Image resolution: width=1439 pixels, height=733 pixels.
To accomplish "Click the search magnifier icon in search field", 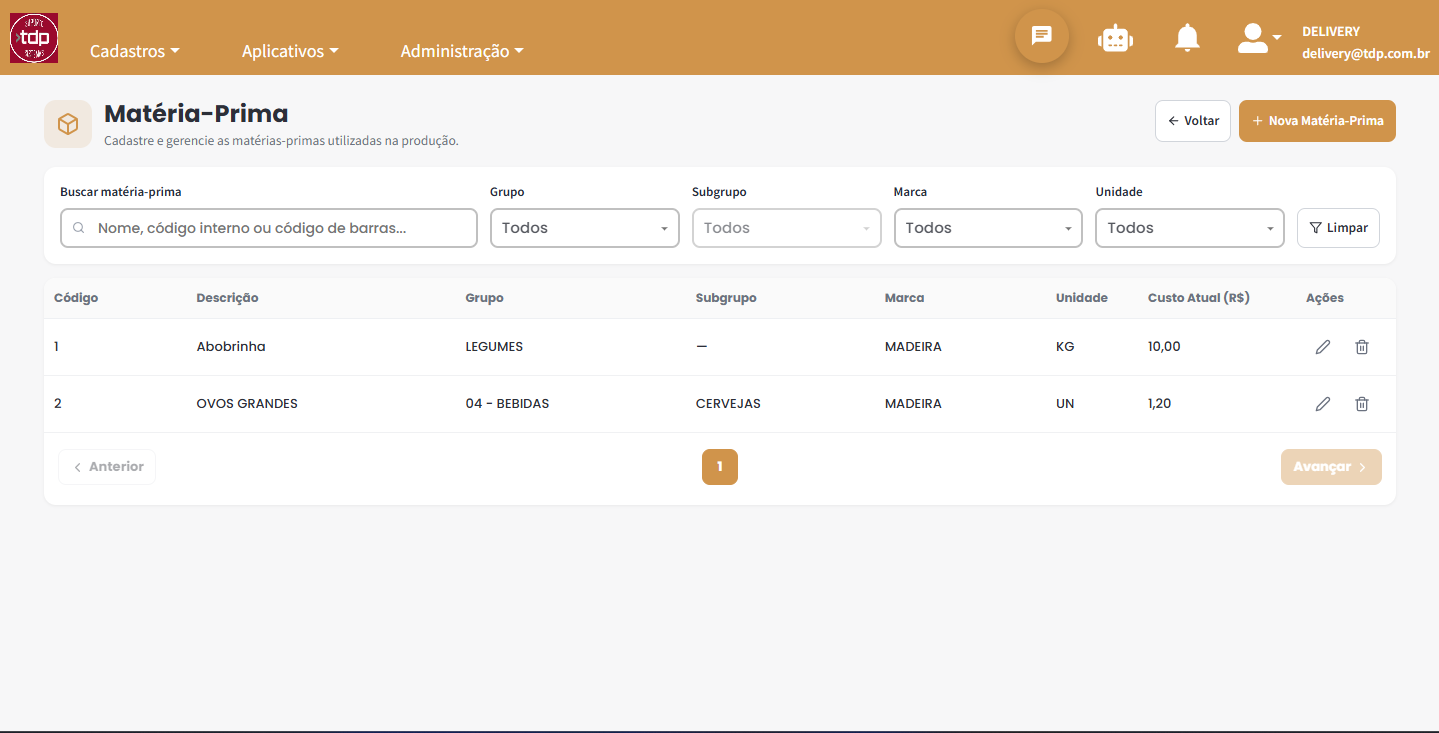I will (x=79, y=228).
